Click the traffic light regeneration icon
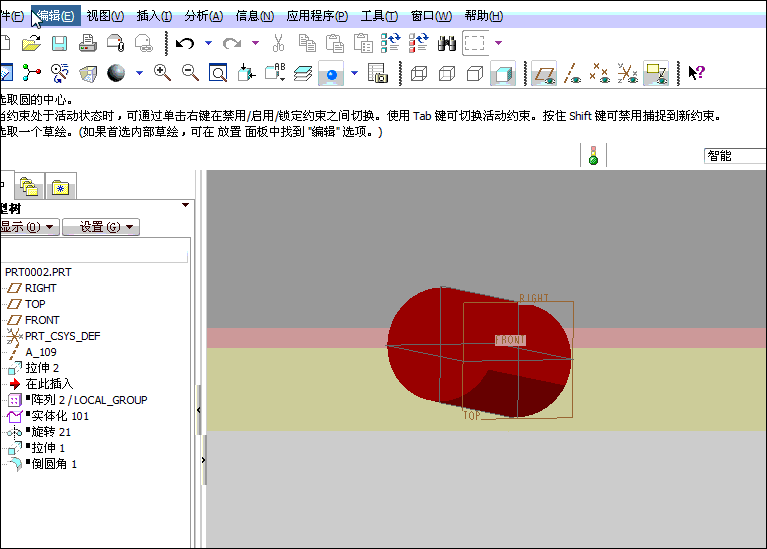 point(593,156)
